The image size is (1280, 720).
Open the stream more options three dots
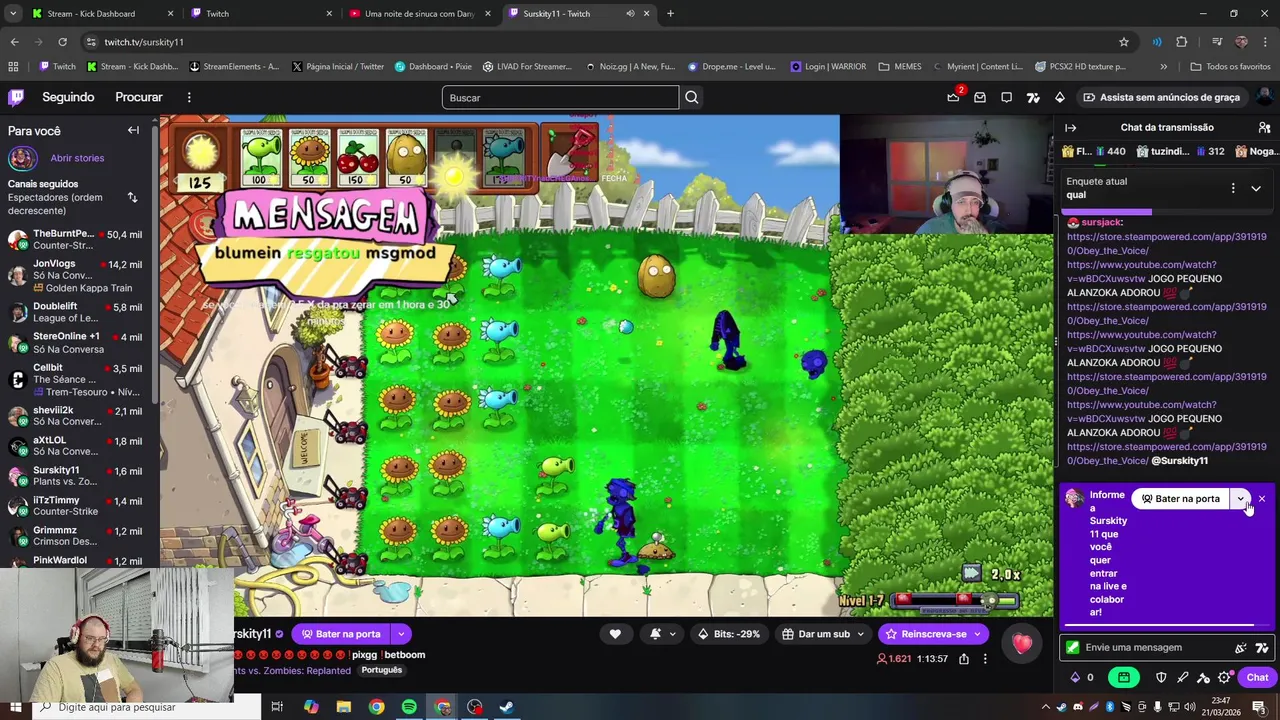[x=985, y=659]
